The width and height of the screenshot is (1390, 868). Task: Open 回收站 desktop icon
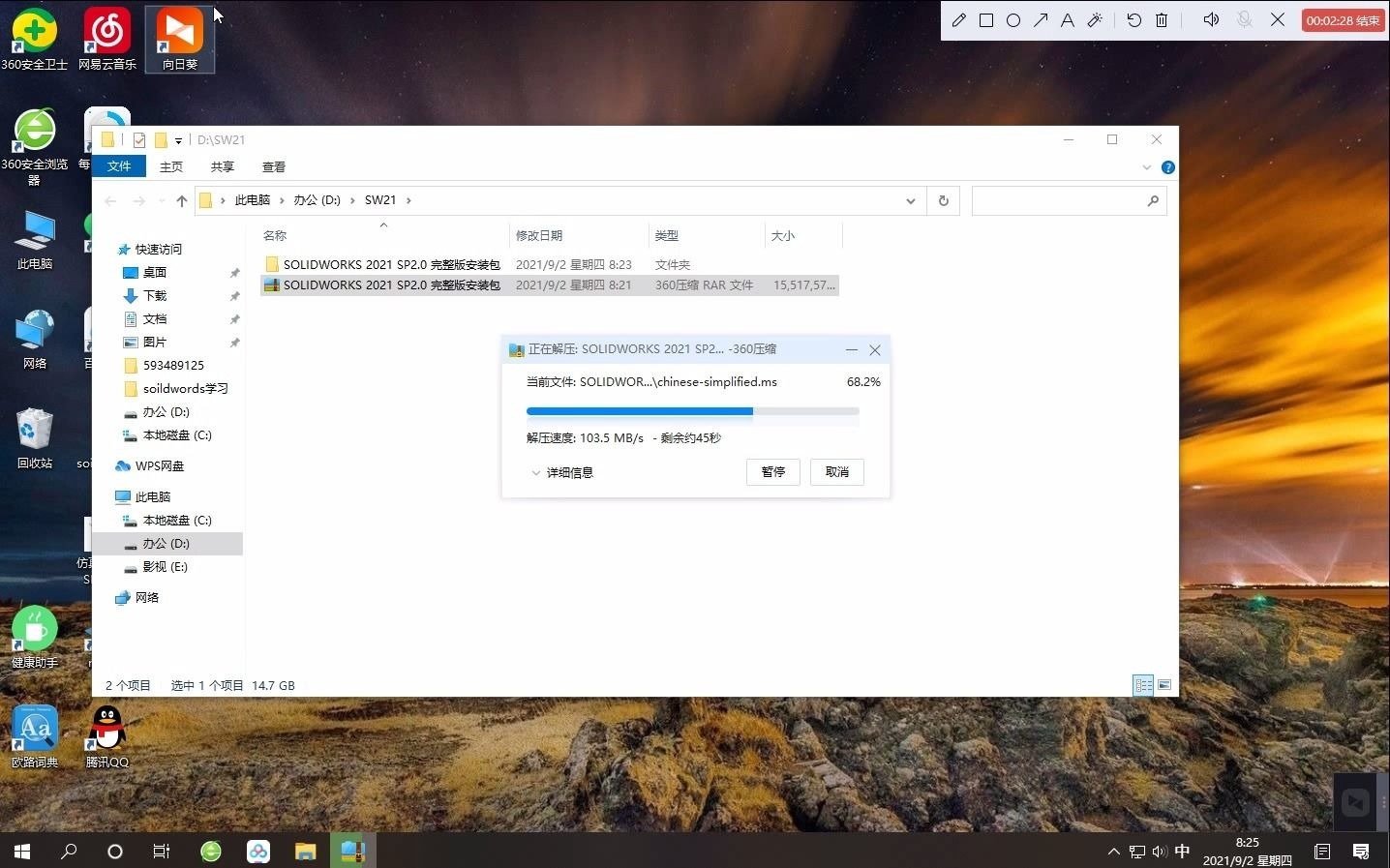point(35,438)
